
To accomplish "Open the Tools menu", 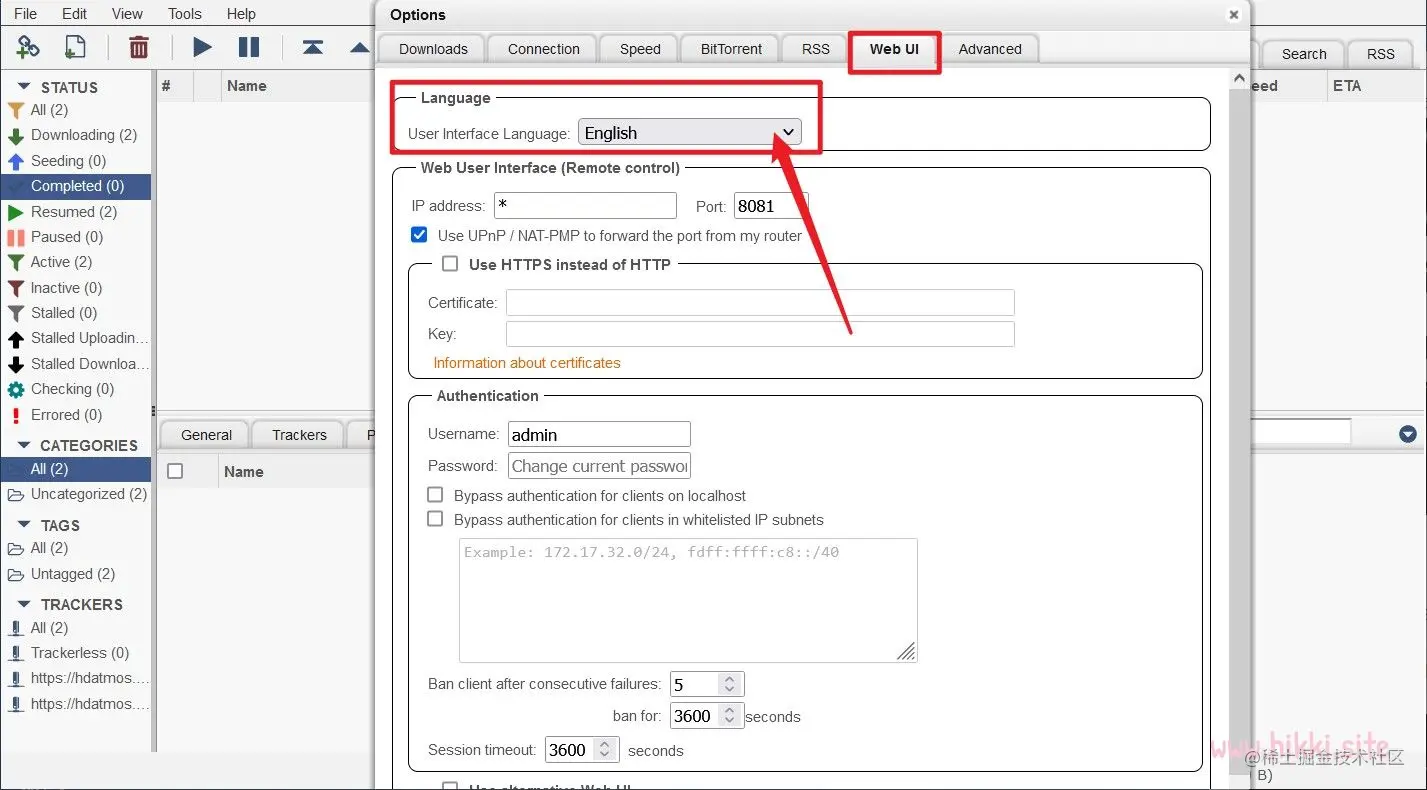I will tap(185, 14).
